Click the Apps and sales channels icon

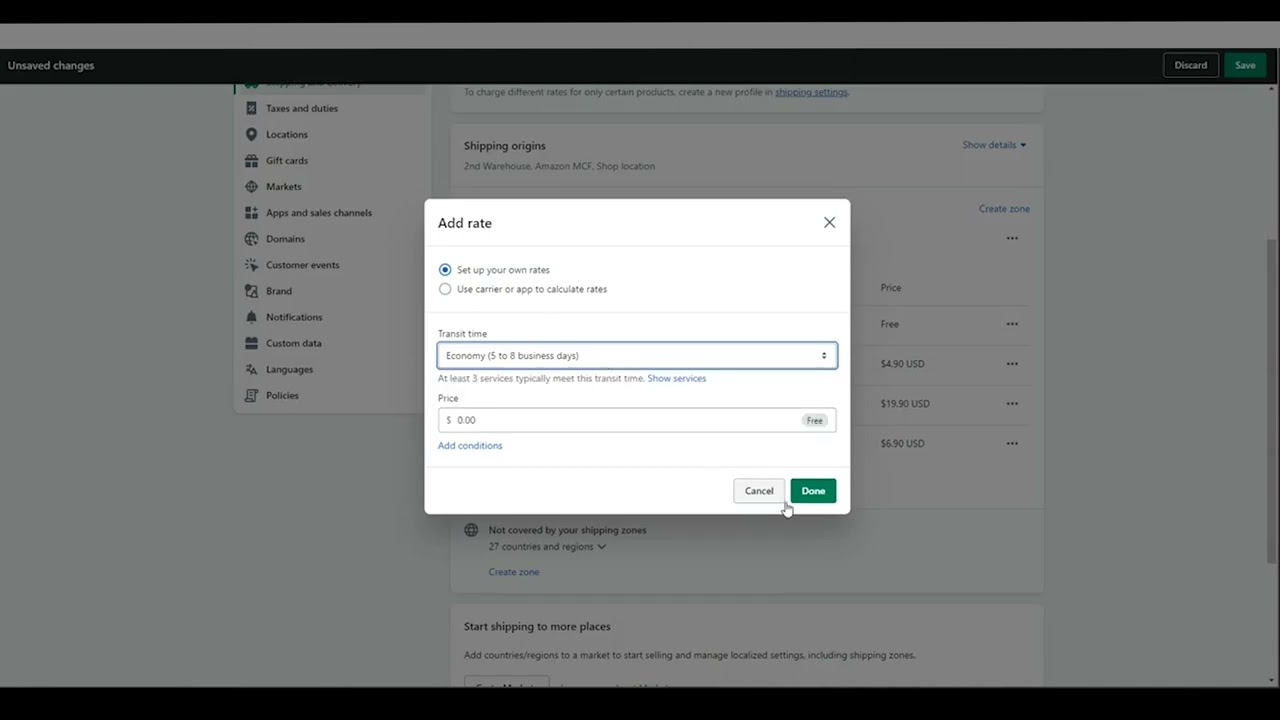[251, 212]
